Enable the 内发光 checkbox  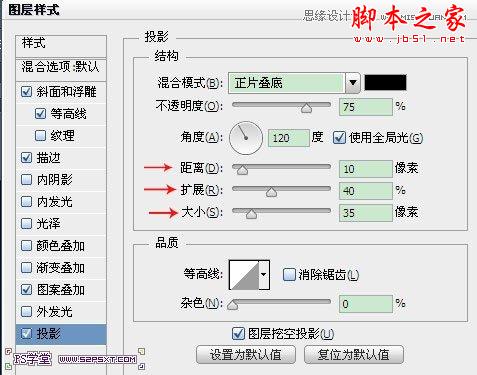pyautogui.click(x=26, y=202)
